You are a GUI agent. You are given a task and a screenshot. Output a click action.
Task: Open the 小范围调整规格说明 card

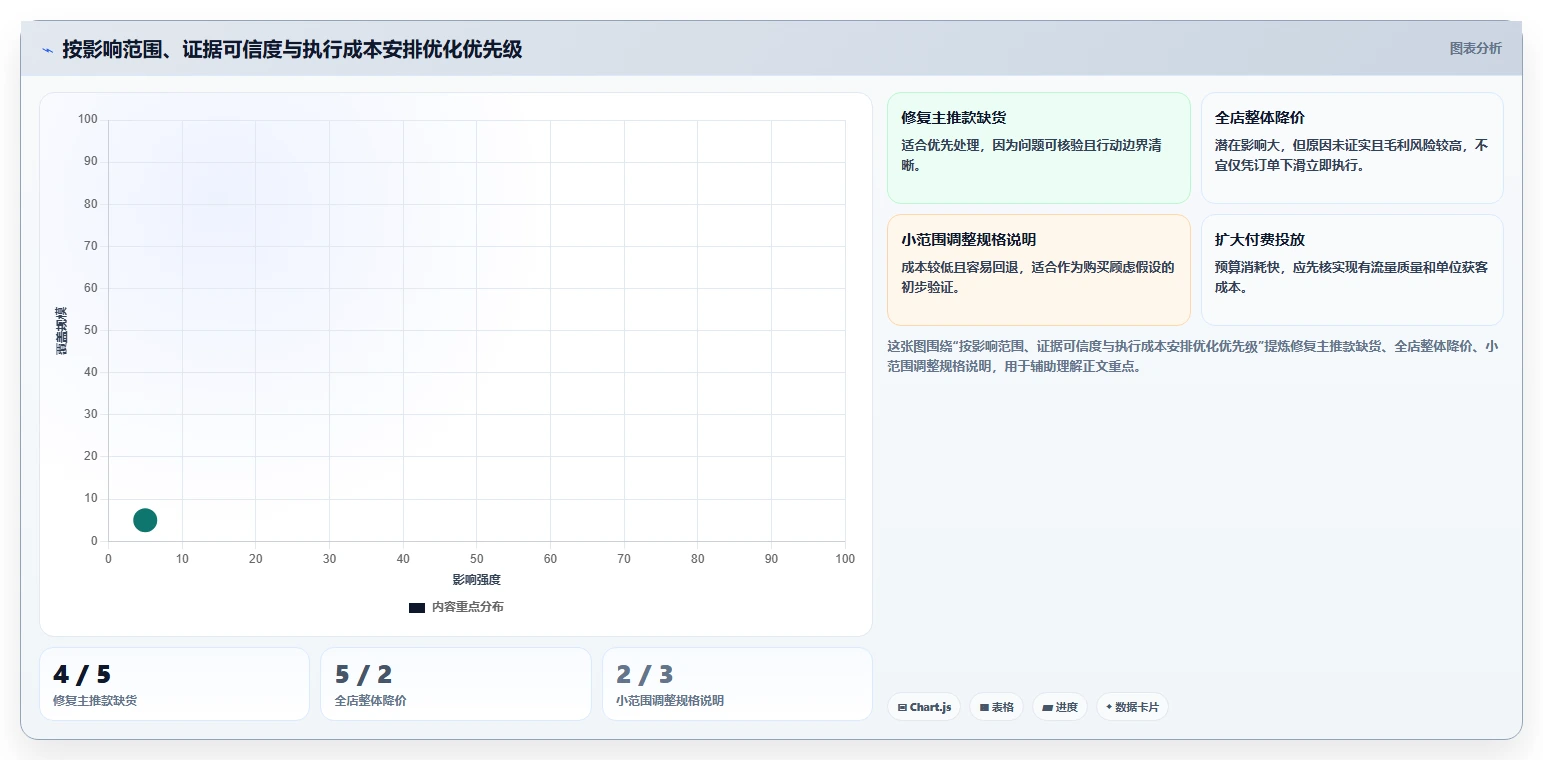tap(1038, 270)
